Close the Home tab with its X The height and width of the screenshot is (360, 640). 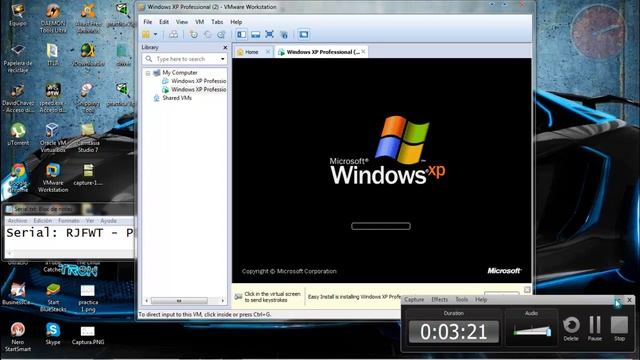coord(268,51)
